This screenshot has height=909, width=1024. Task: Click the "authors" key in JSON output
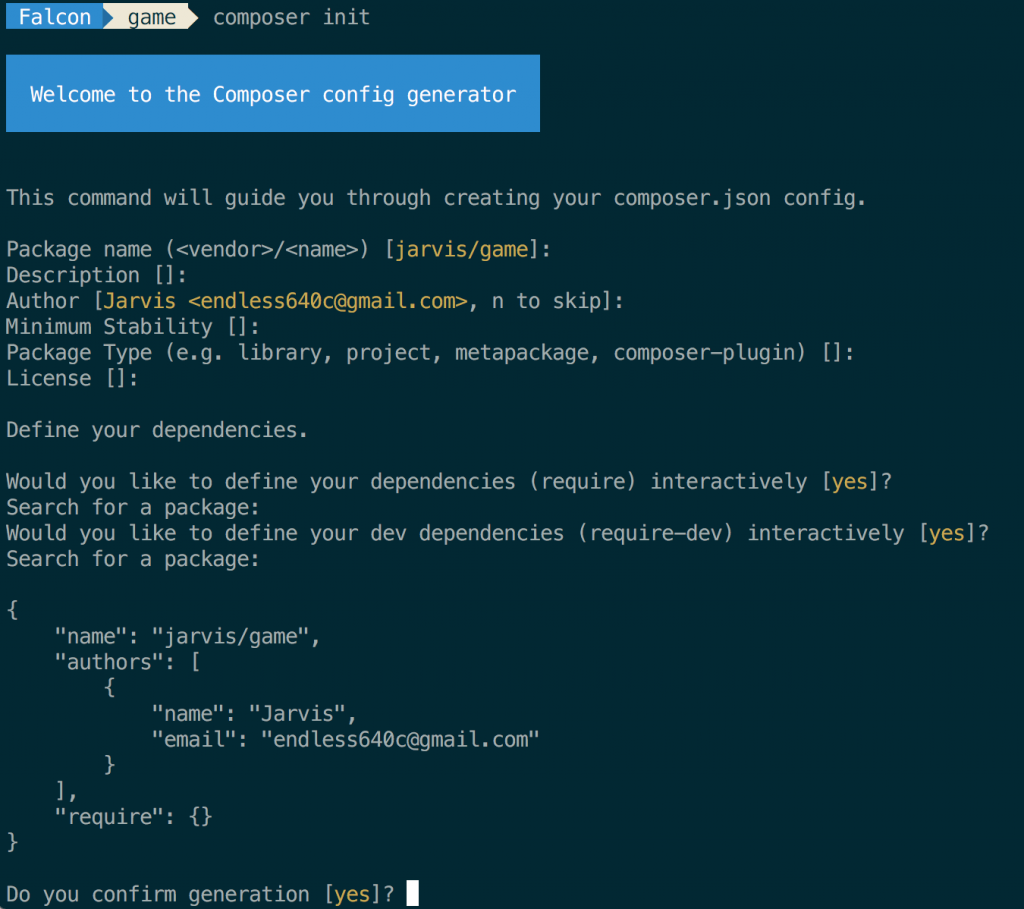tap(109, 662)
